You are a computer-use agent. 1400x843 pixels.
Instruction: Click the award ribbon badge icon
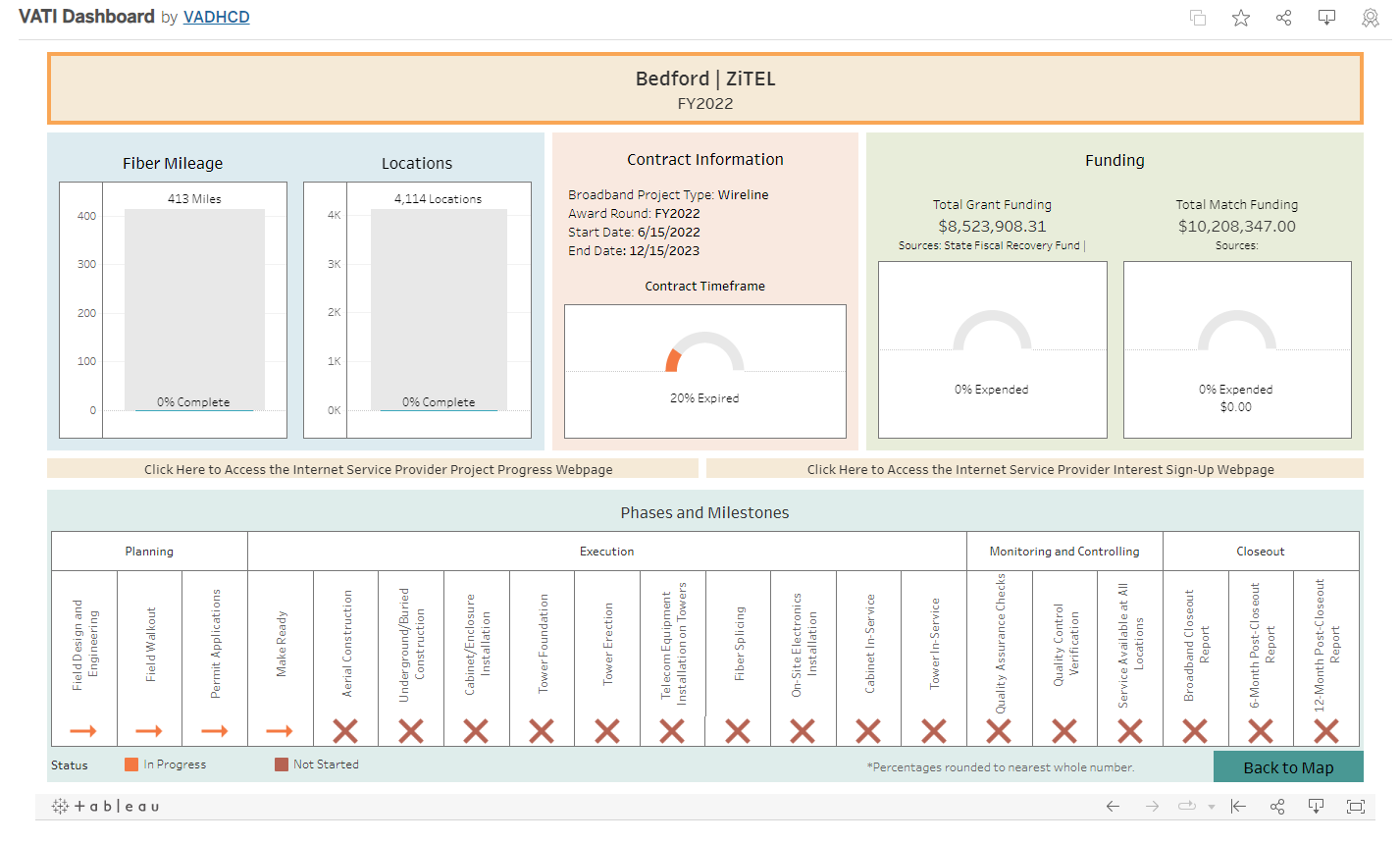[x=1371, y=18]
